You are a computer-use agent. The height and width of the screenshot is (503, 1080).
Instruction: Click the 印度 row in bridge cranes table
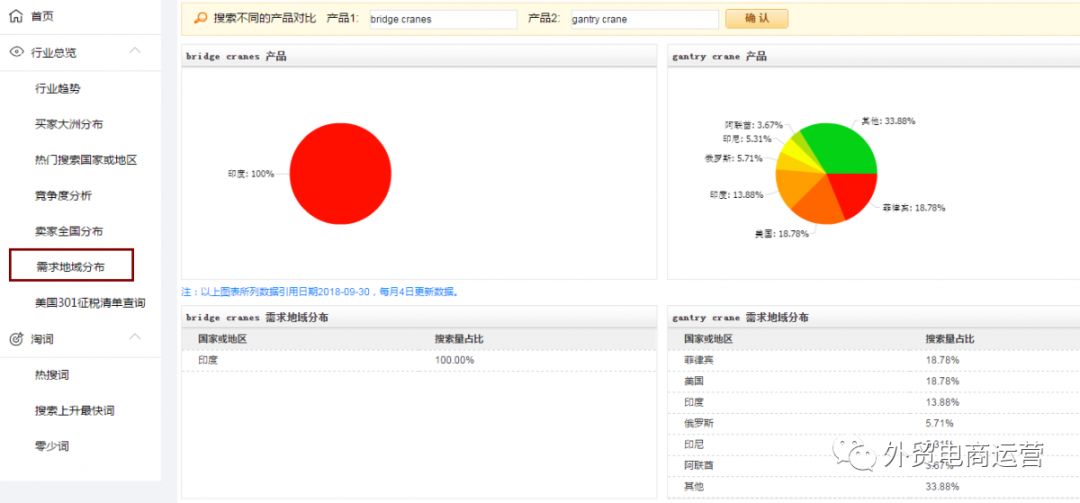tap(419, 360)
